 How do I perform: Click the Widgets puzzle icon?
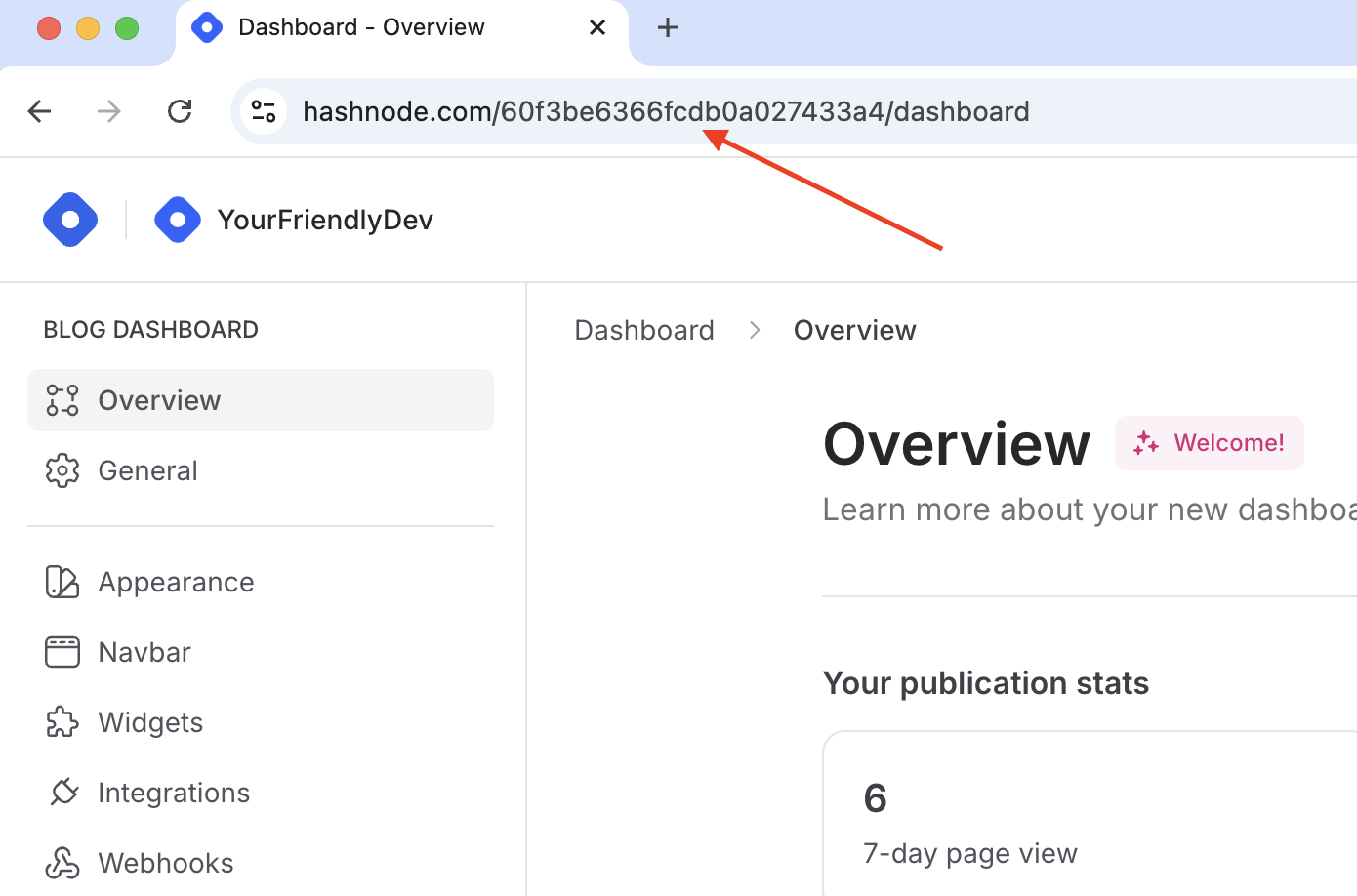(x=62, y=722)
